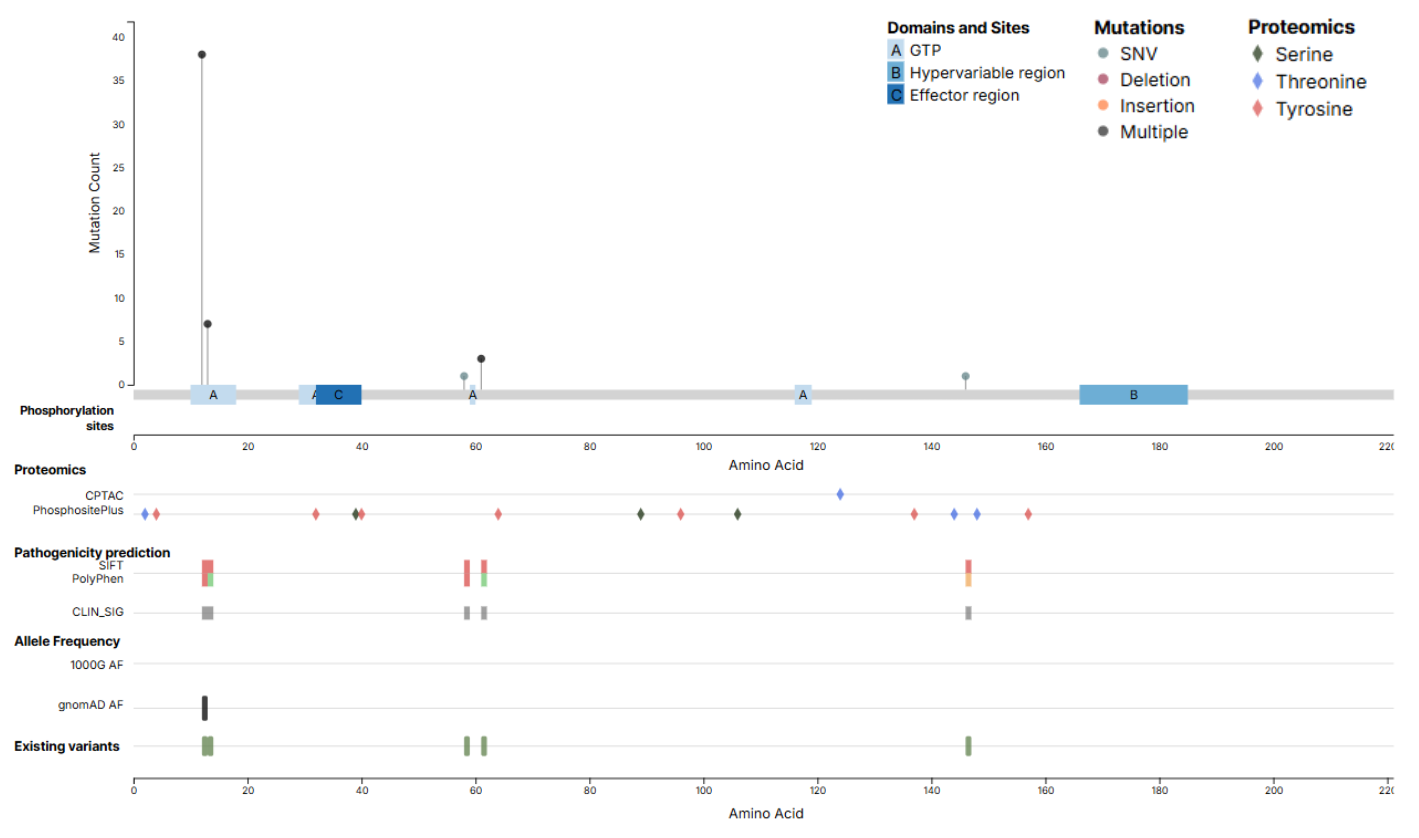
Task: Click the 'Mutations' legend heading
Action: [1139, 27]
